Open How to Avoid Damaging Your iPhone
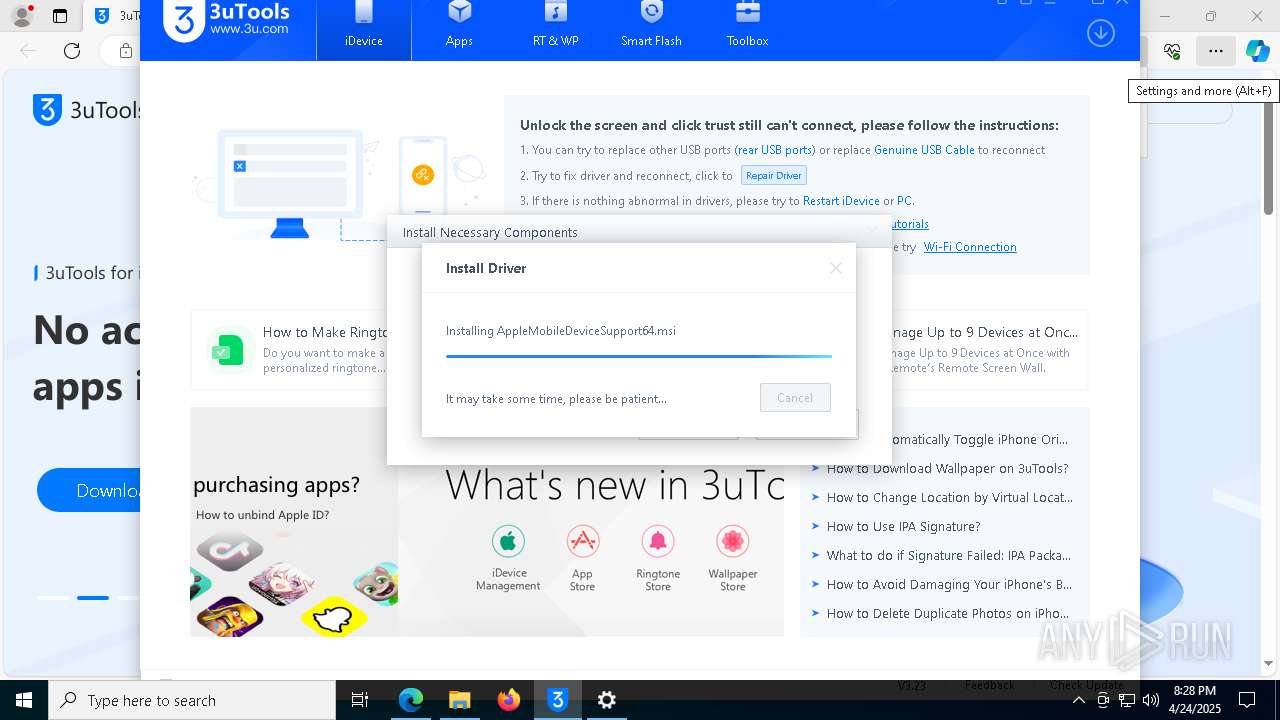1280x720 pixels. coord(949,584)
